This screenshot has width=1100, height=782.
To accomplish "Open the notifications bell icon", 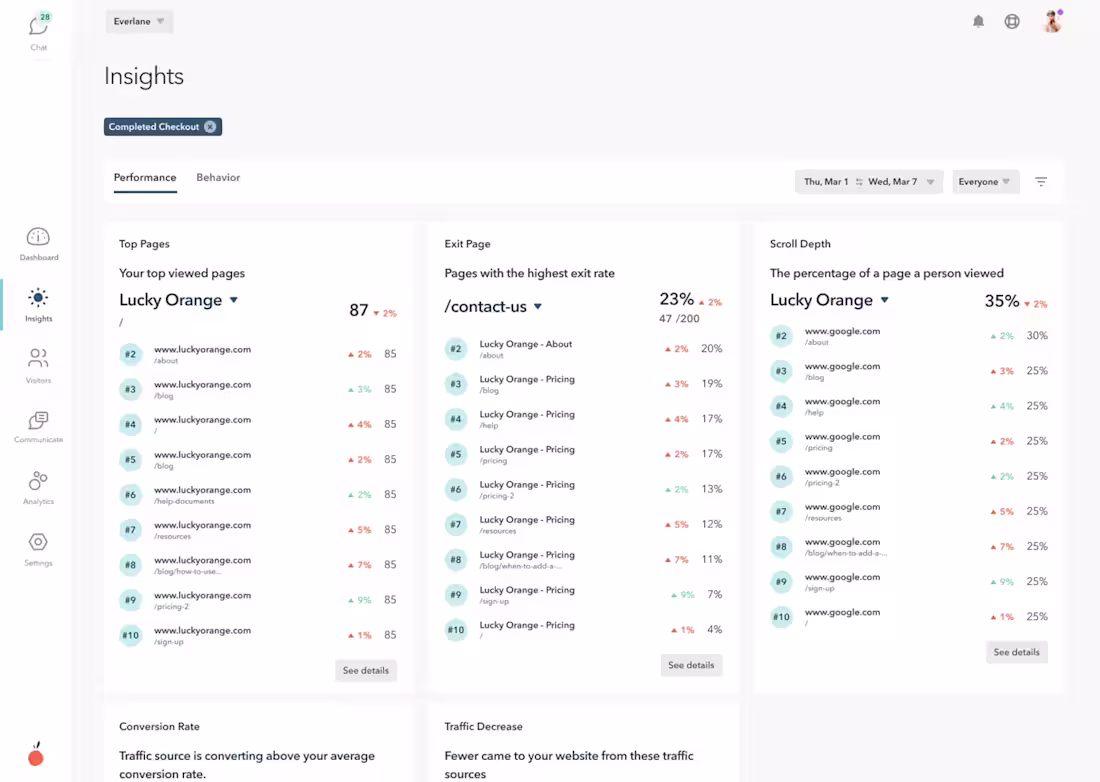I will 978,21.
